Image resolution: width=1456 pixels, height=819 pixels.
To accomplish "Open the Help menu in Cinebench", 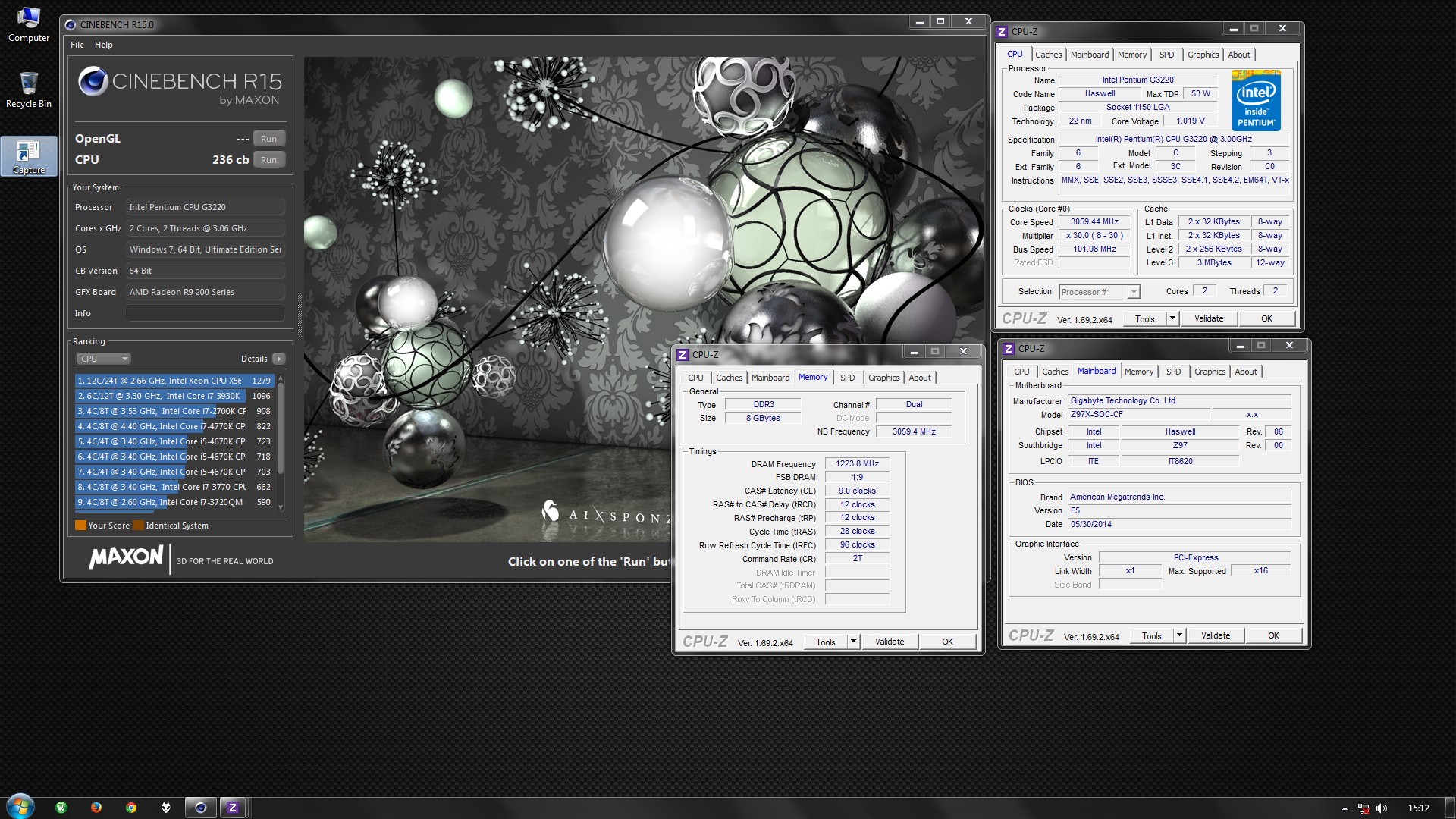I will click(x=104, y=45).
